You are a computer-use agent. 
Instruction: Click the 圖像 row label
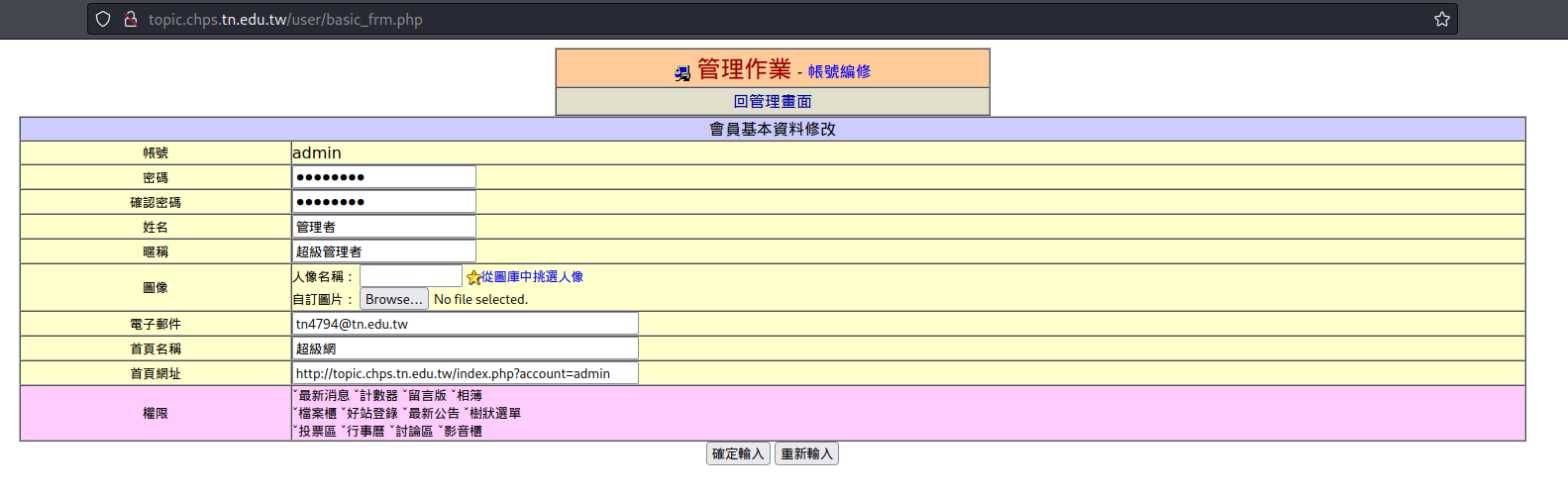click(156, 287)
